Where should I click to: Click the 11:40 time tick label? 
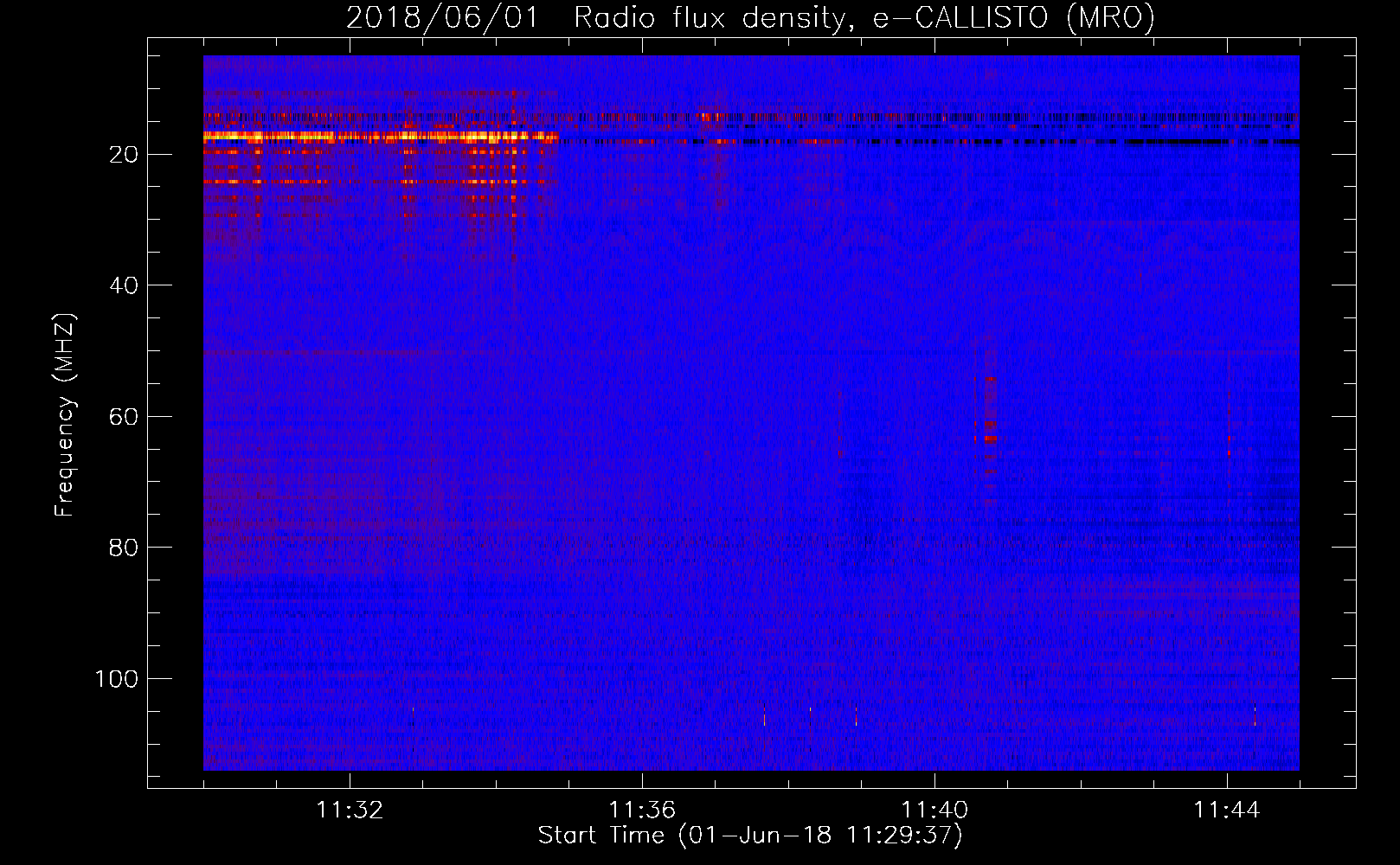coord(934,810)
